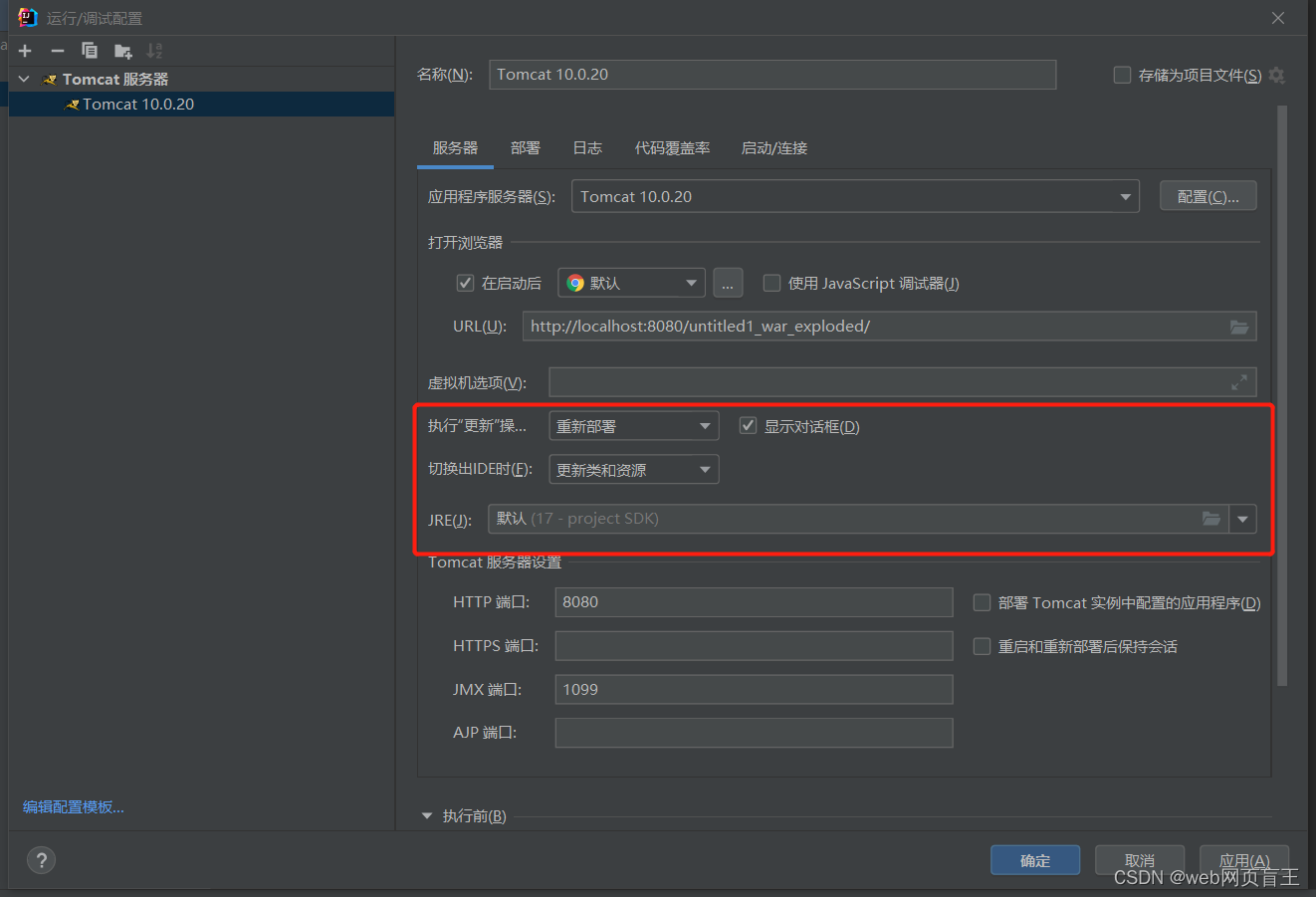1316x897 pixels.
Task: Click the vertical scrollbar of settings panel
Action: (x=1282, y=396)
